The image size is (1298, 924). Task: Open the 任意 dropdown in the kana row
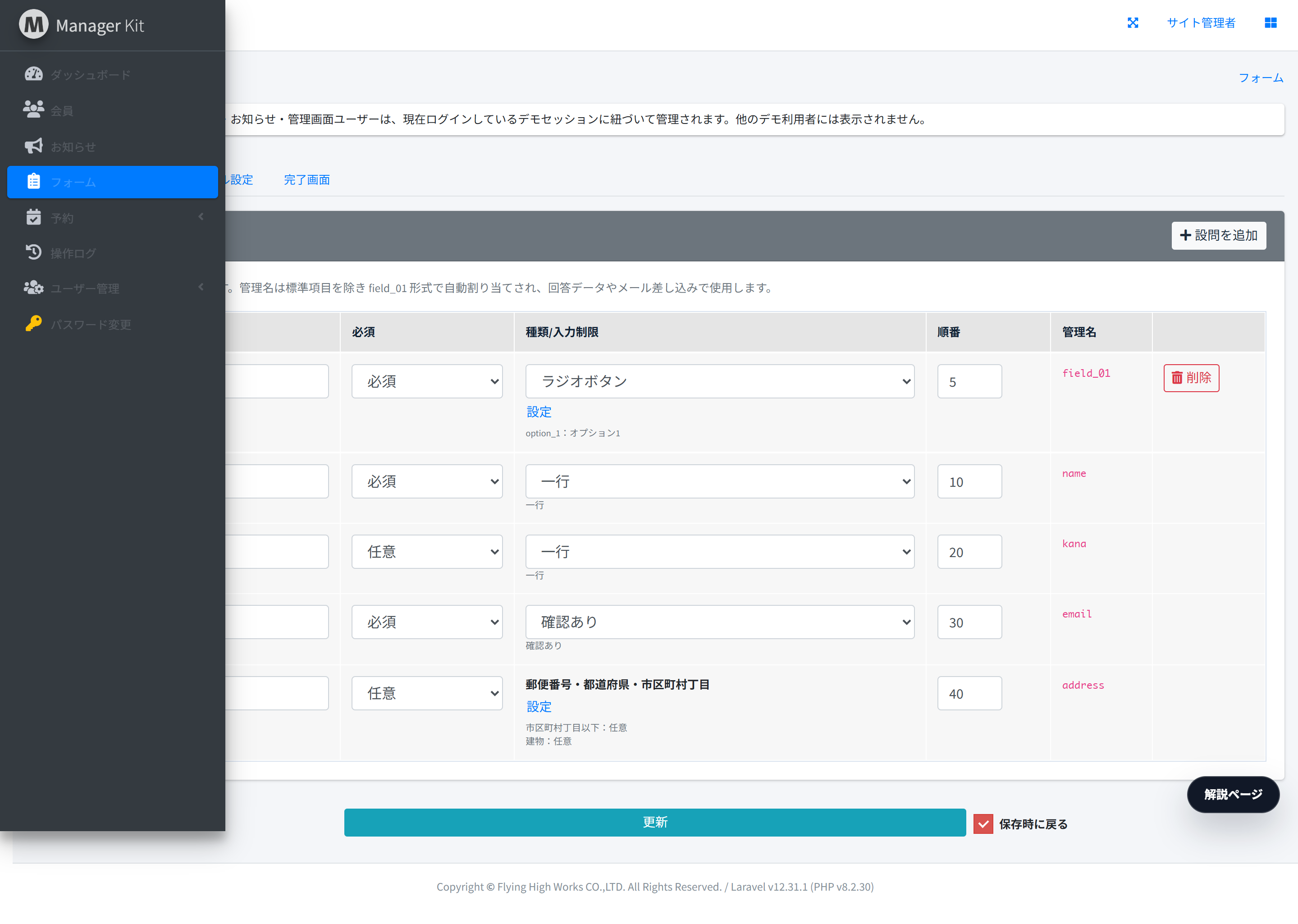point(427,552)
